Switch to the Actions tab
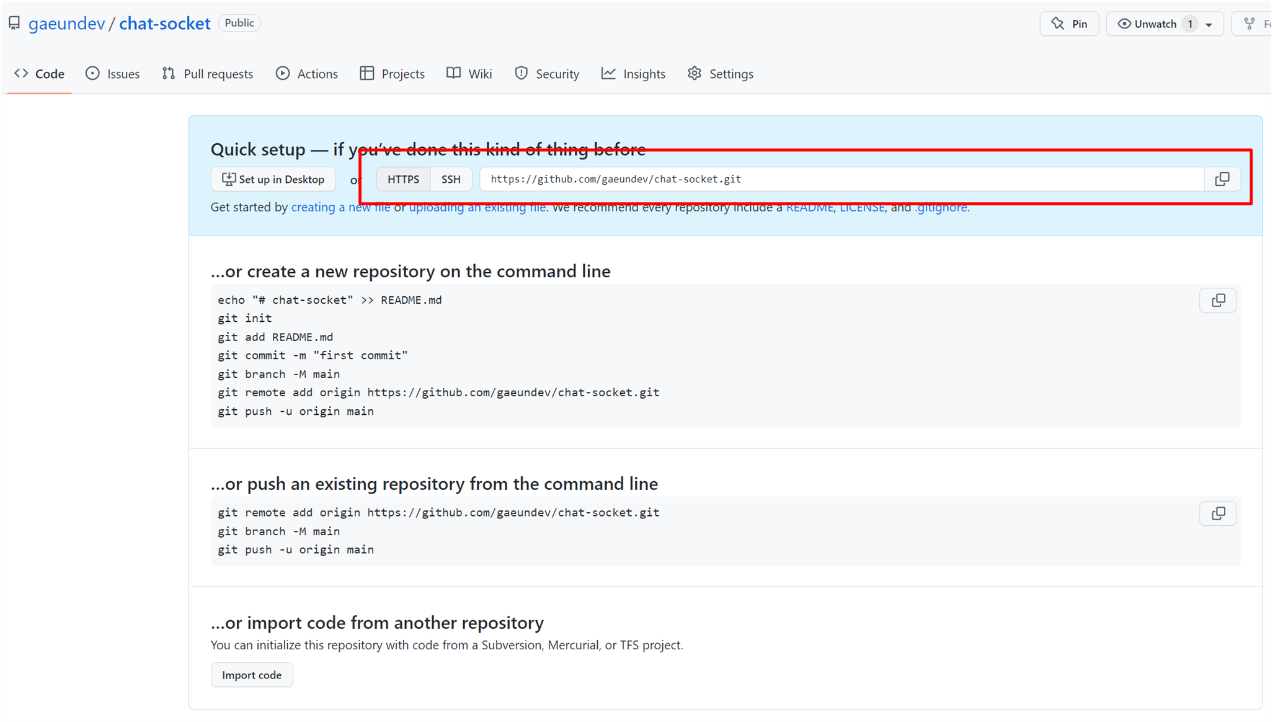The height and width of the screenshot is (722, 1272). point(307,74)
